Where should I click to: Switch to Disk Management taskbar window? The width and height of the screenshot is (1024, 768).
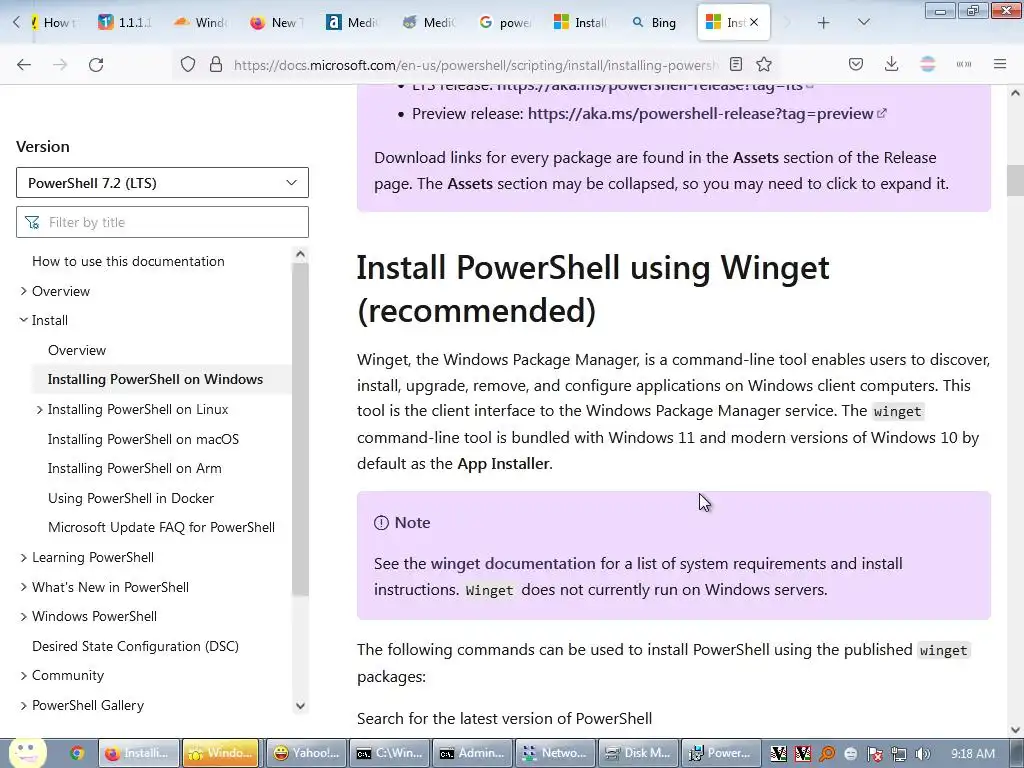pos(638,754)
